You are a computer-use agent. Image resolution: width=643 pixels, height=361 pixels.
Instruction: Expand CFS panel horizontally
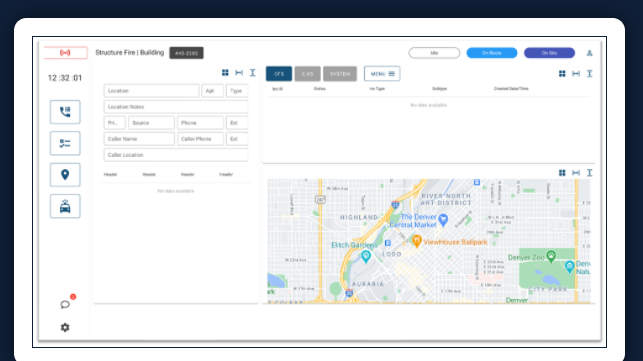[x=576, y=73]
